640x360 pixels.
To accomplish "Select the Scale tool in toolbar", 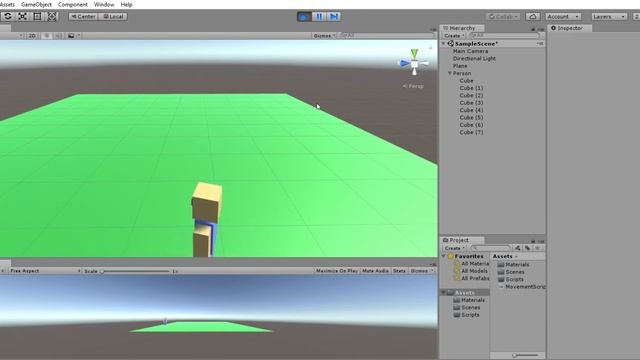I will [x=22, y=16].
